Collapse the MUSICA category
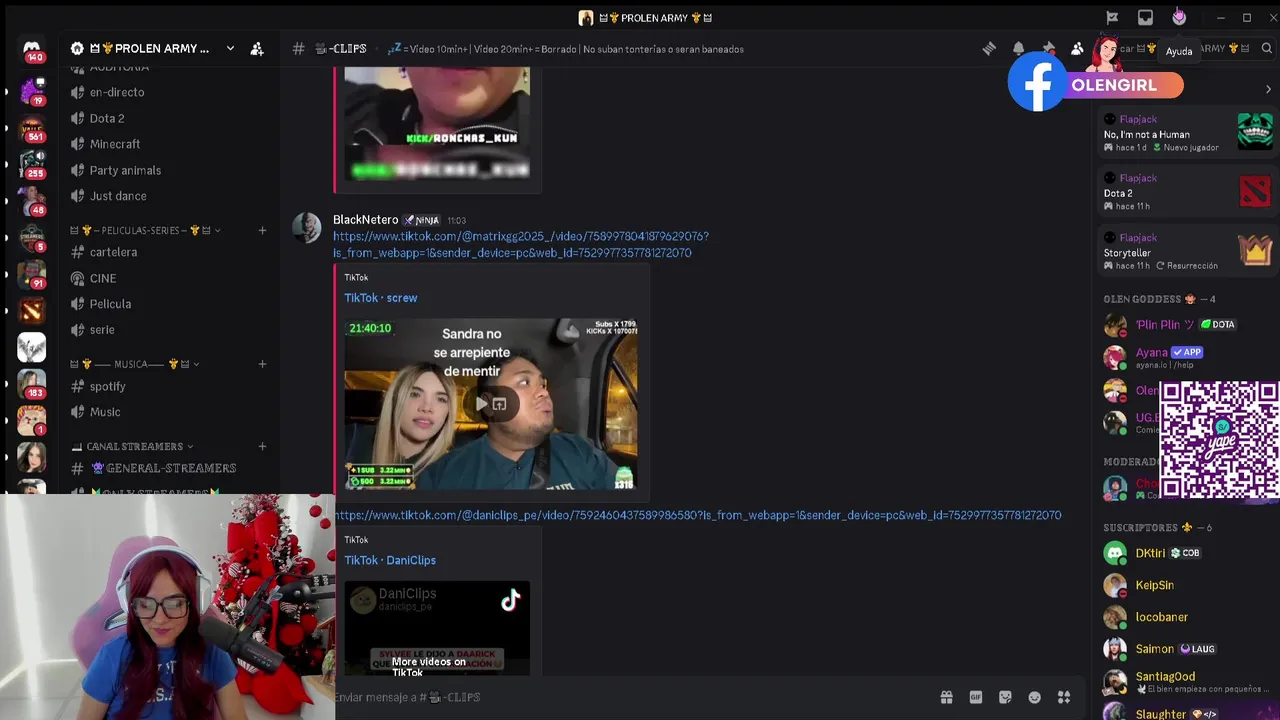 pyautogui.click(x=135, y=364)
